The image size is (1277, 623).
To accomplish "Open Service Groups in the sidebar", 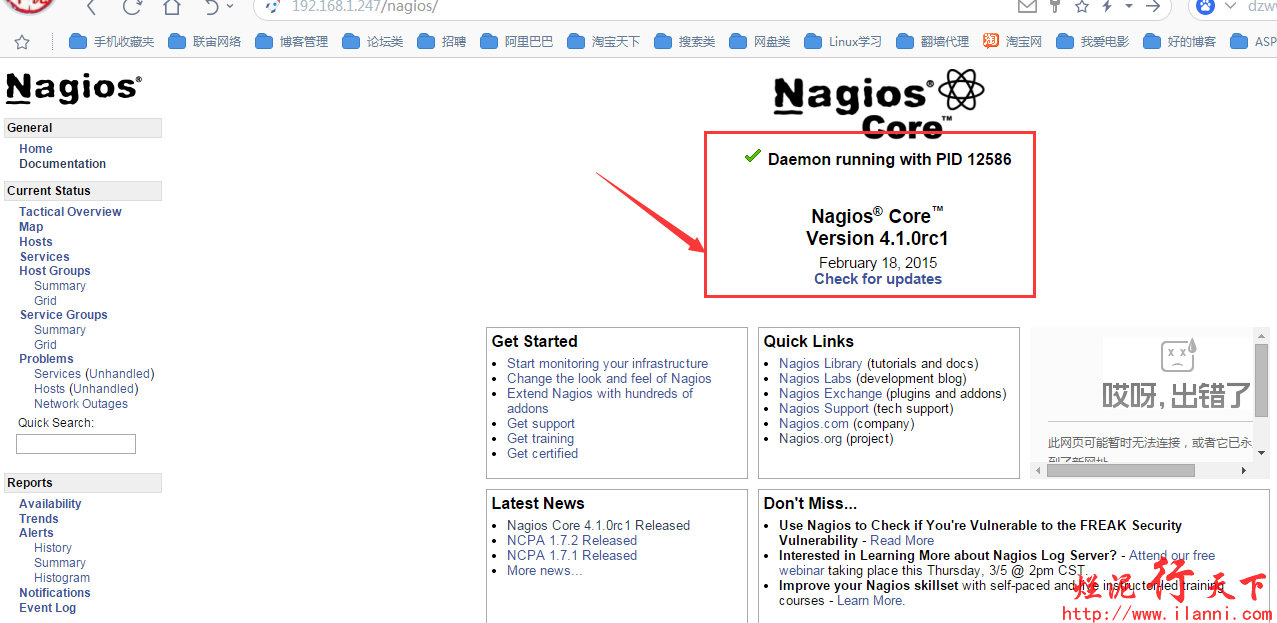I will coord(63,315).
